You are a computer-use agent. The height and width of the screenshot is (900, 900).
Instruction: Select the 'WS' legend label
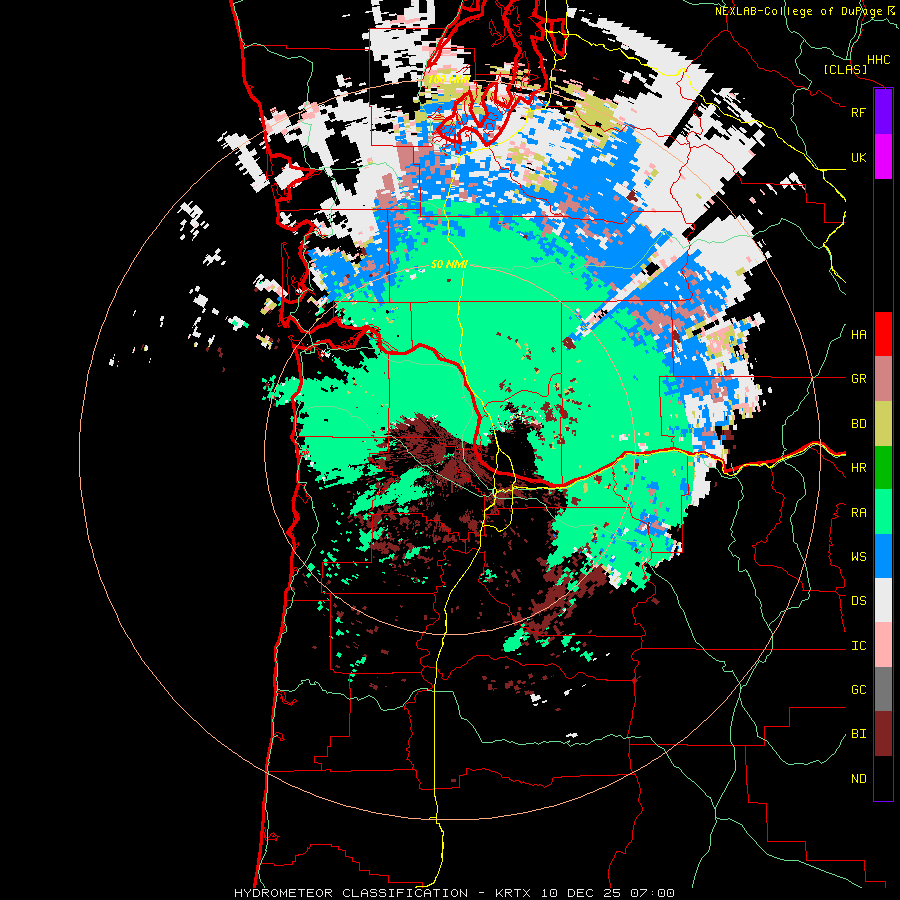point(858,557)
